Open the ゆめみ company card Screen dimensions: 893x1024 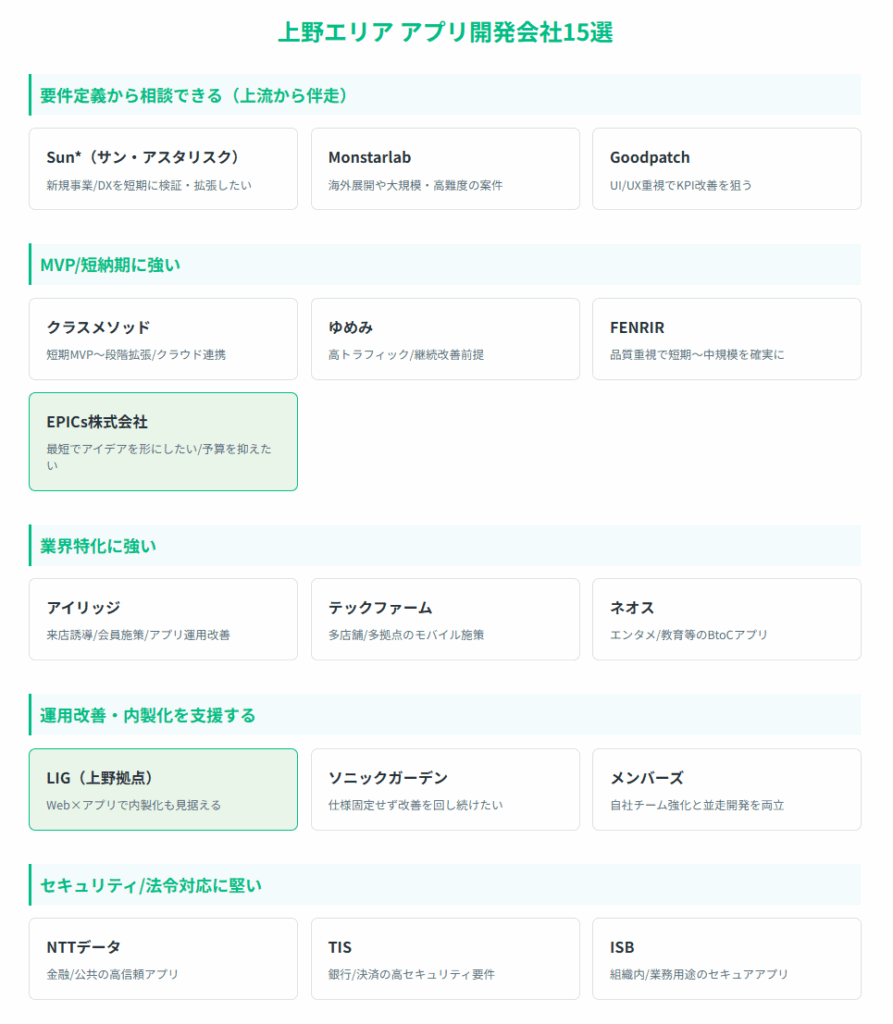pos(445,339)
